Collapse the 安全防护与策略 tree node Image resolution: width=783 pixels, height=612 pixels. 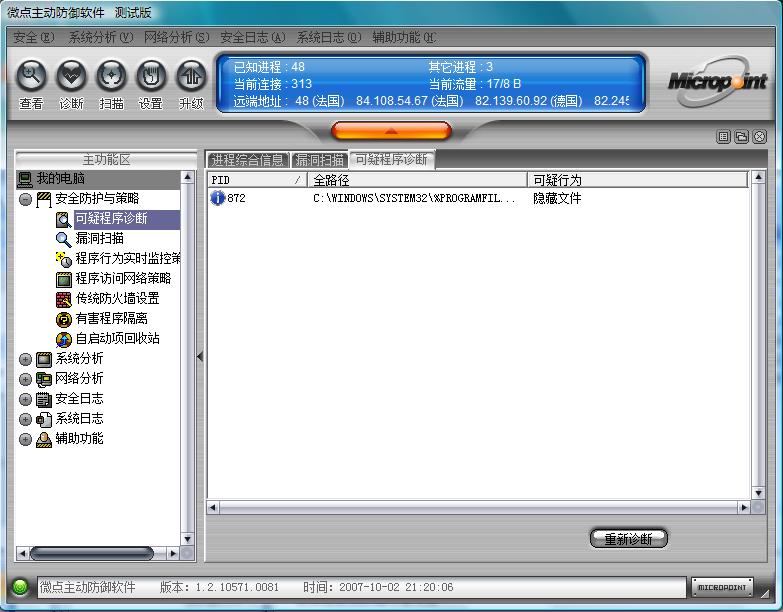point(25,200)
